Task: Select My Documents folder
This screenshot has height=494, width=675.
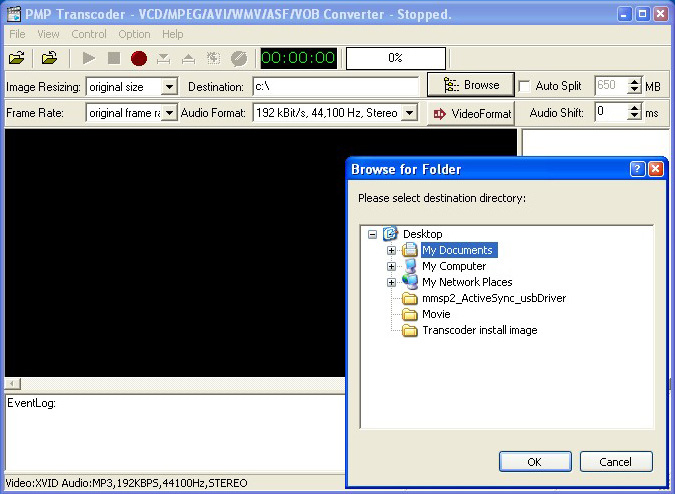Action: click(x=459, y=250)
